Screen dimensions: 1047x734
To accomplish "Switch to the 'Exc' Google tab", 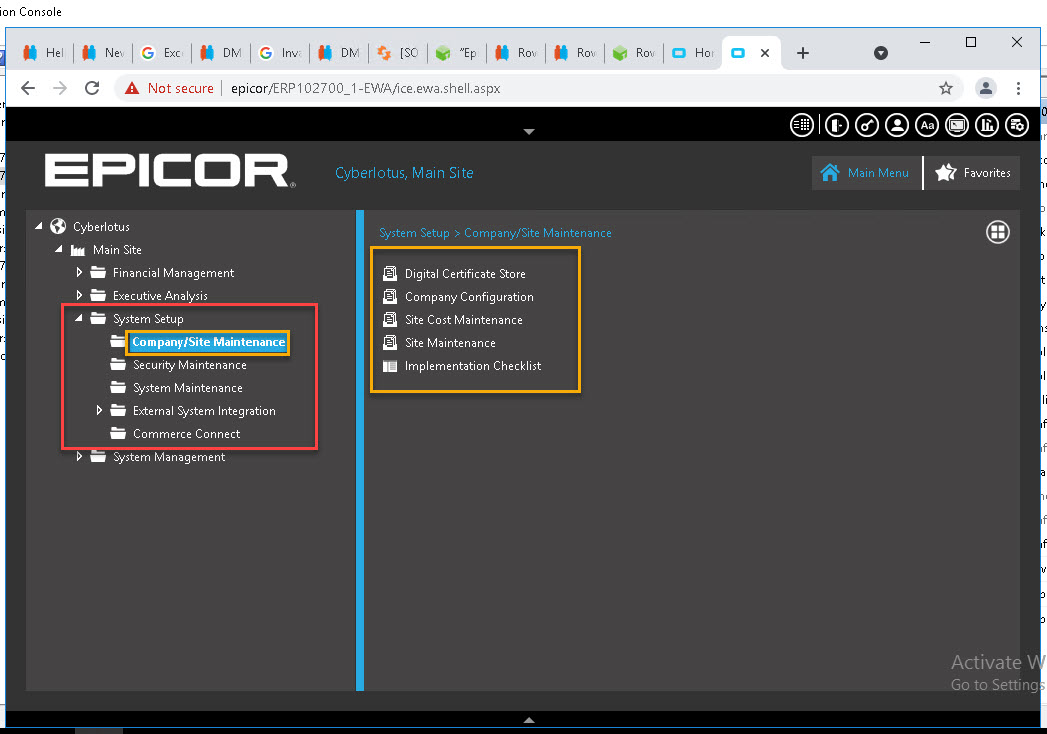I will coord(162,53).
